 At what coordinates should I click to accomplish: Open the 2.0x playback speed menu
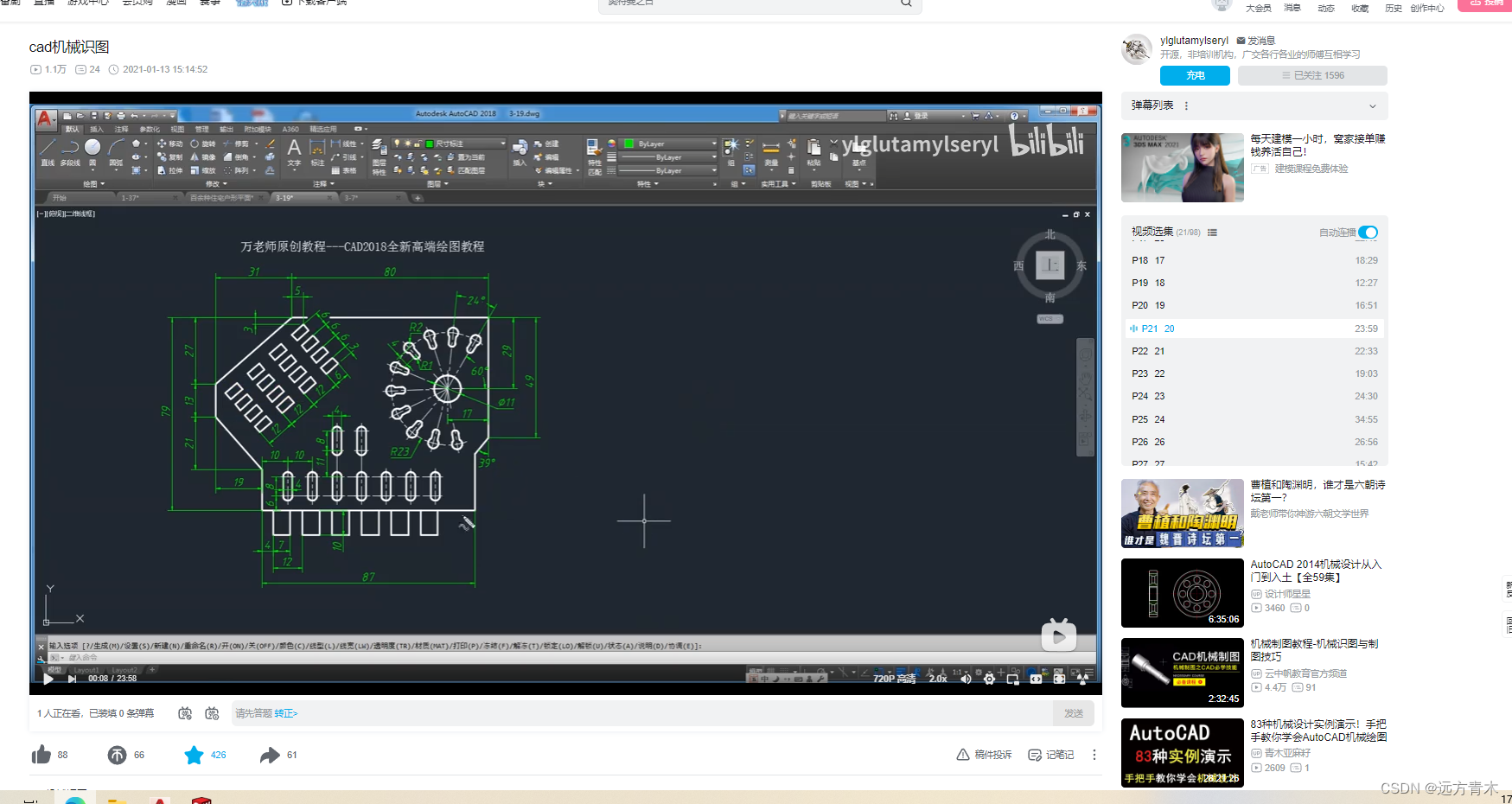[x=938, y=679]
